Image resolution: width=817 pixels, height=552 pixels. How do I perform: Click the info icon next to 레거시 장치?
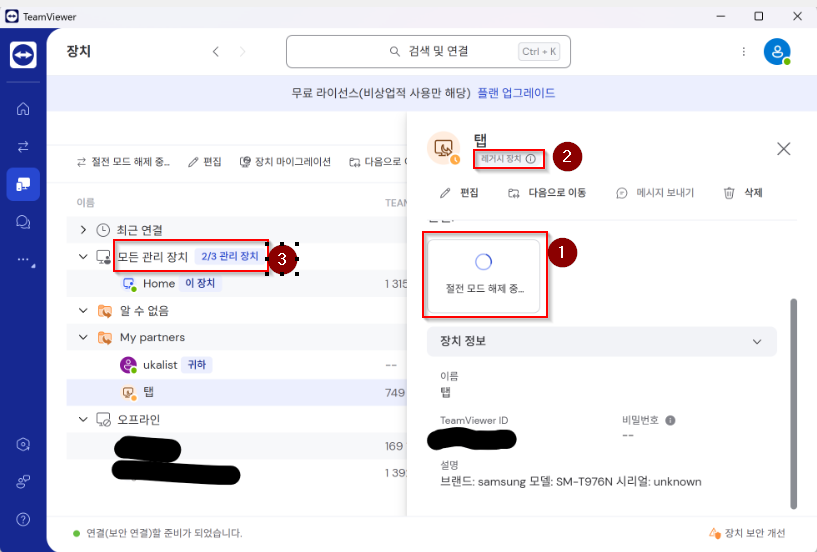530,159
